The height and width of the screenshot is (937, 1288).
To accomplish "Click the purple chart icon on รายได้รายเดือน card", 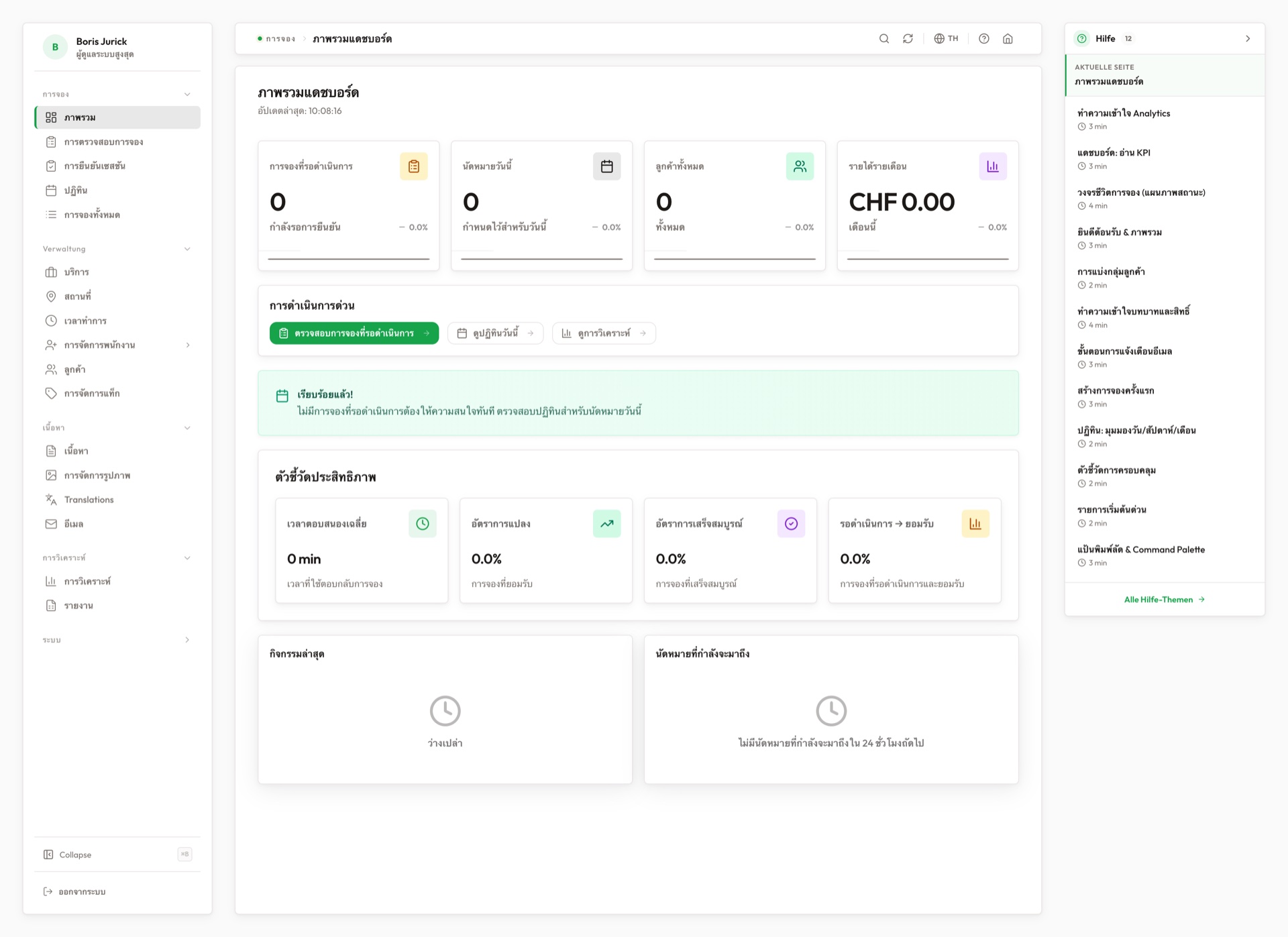I will [x=993, y=166].
